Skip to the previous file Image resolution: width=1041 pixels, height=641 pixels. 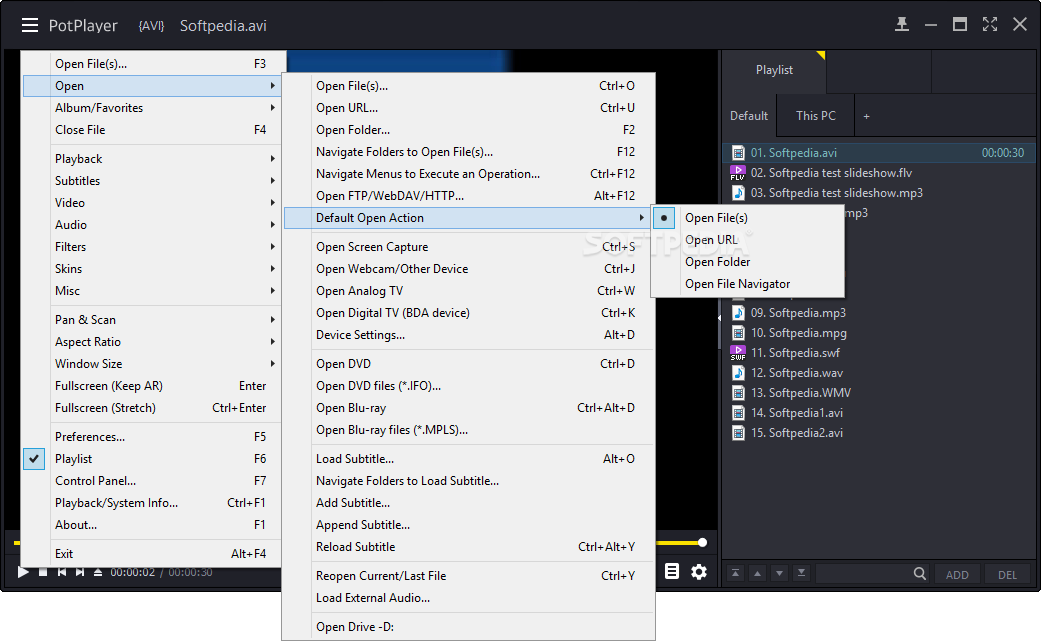(62, 572)
